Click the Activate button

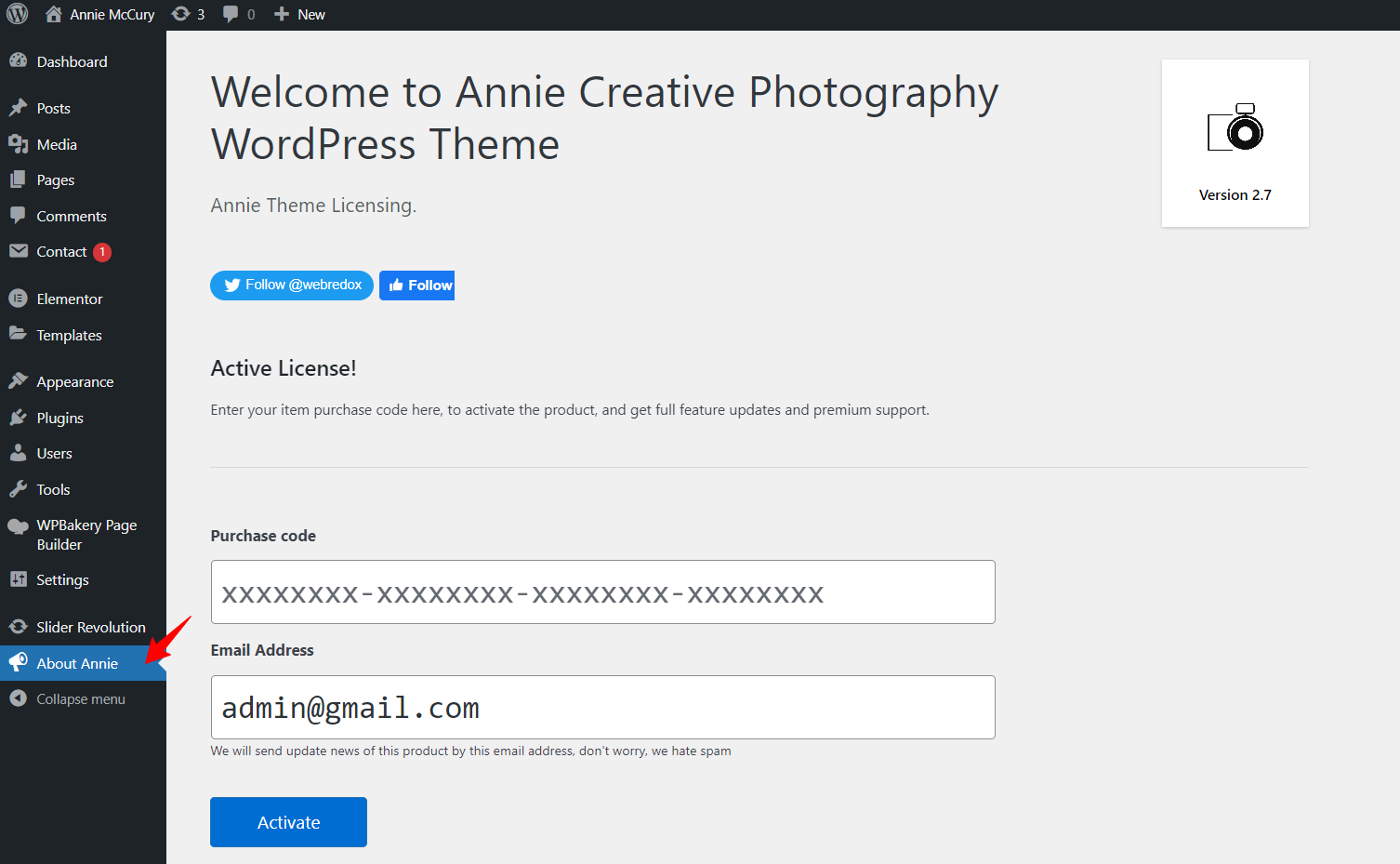tap(288, 822)
